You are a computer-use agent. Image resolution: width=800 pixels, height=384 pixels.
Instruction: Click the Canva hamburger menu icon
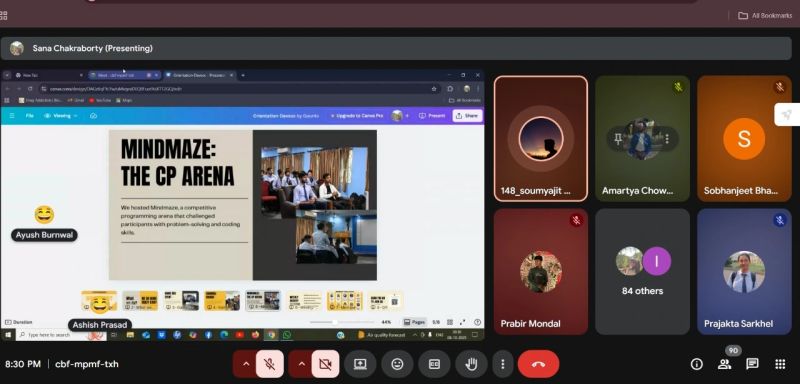[x=12, y=116]
